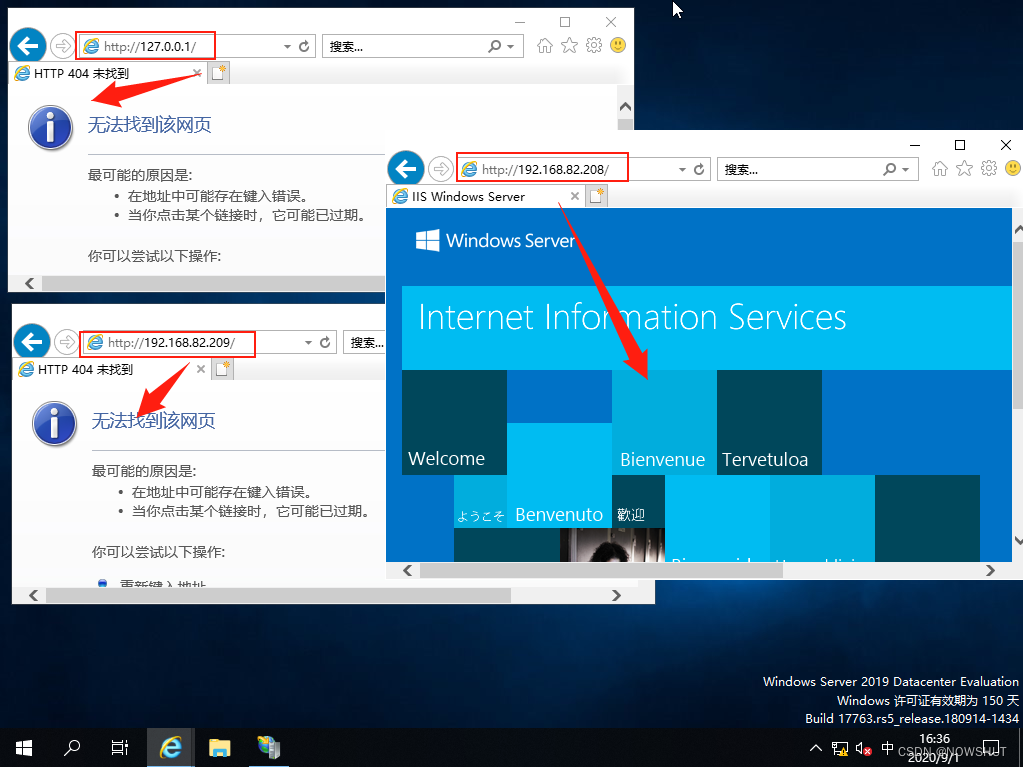Click horizontal scrollbar in the IIS window
The height and width of the screenshot is (767, 1023).
[600, 570]
